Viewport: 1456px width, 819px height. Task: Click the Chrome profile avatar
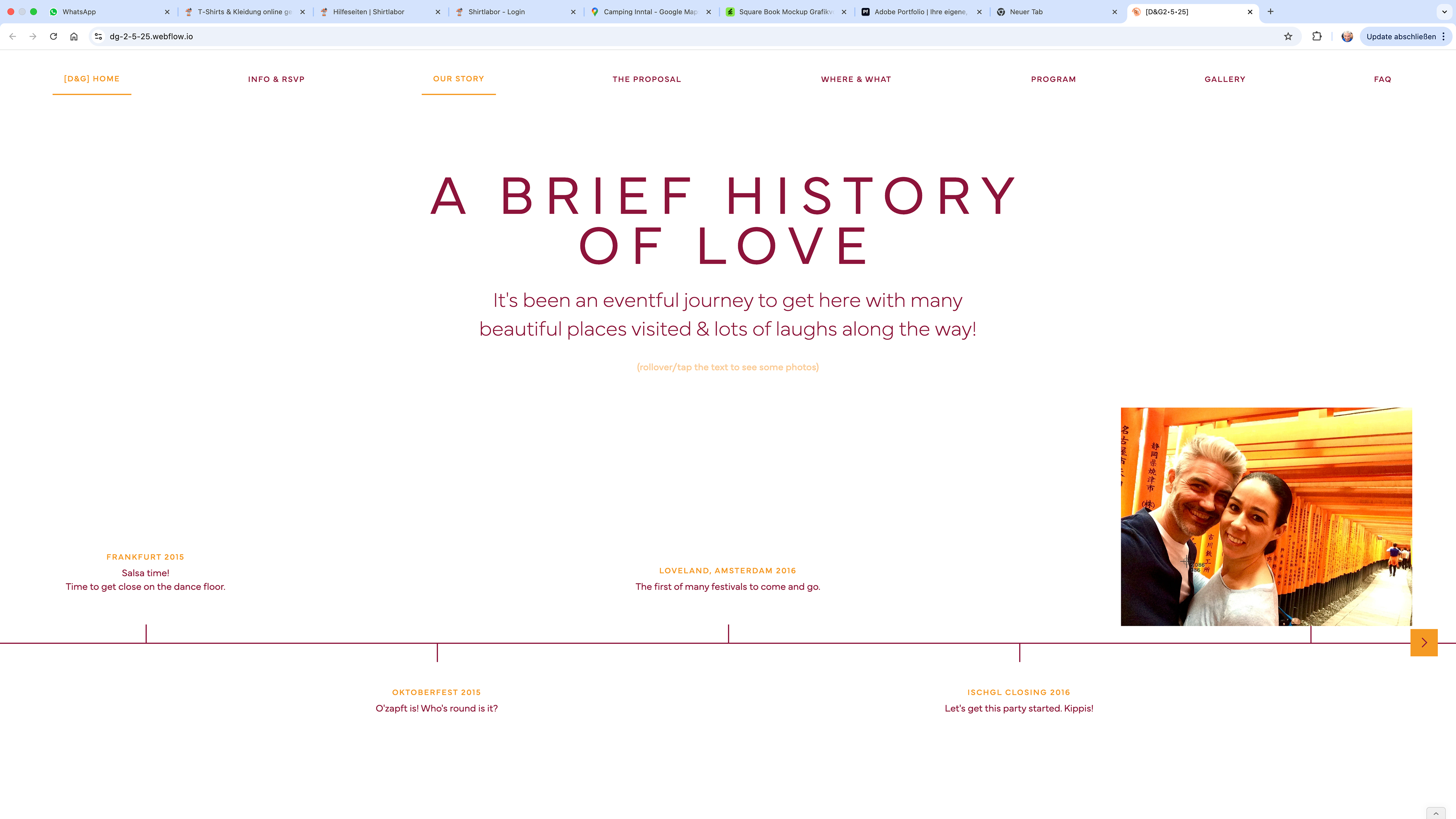pos(1347,36)
